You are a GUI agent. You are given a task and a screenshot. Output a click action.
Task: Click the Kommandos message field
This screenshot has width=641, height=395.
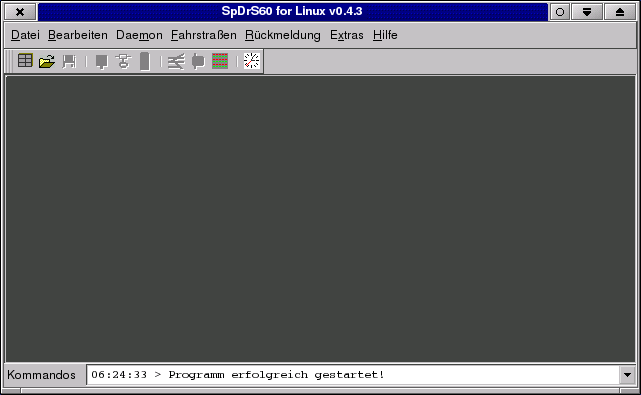pyautogui.click(x=353, y=375)
